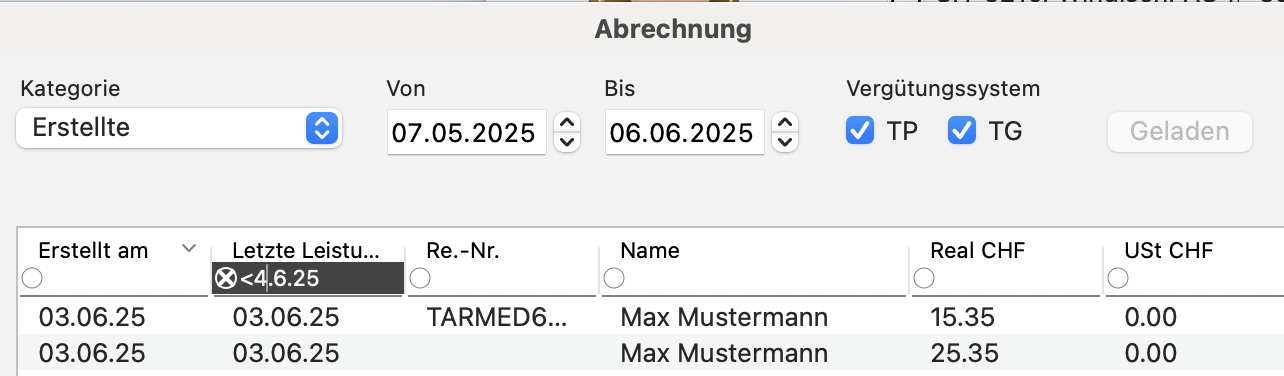Image resolution: width=1284 pixels, height=376 pixels.
Task: Click filter circle under USt CHF
Action: [1118, 278]
